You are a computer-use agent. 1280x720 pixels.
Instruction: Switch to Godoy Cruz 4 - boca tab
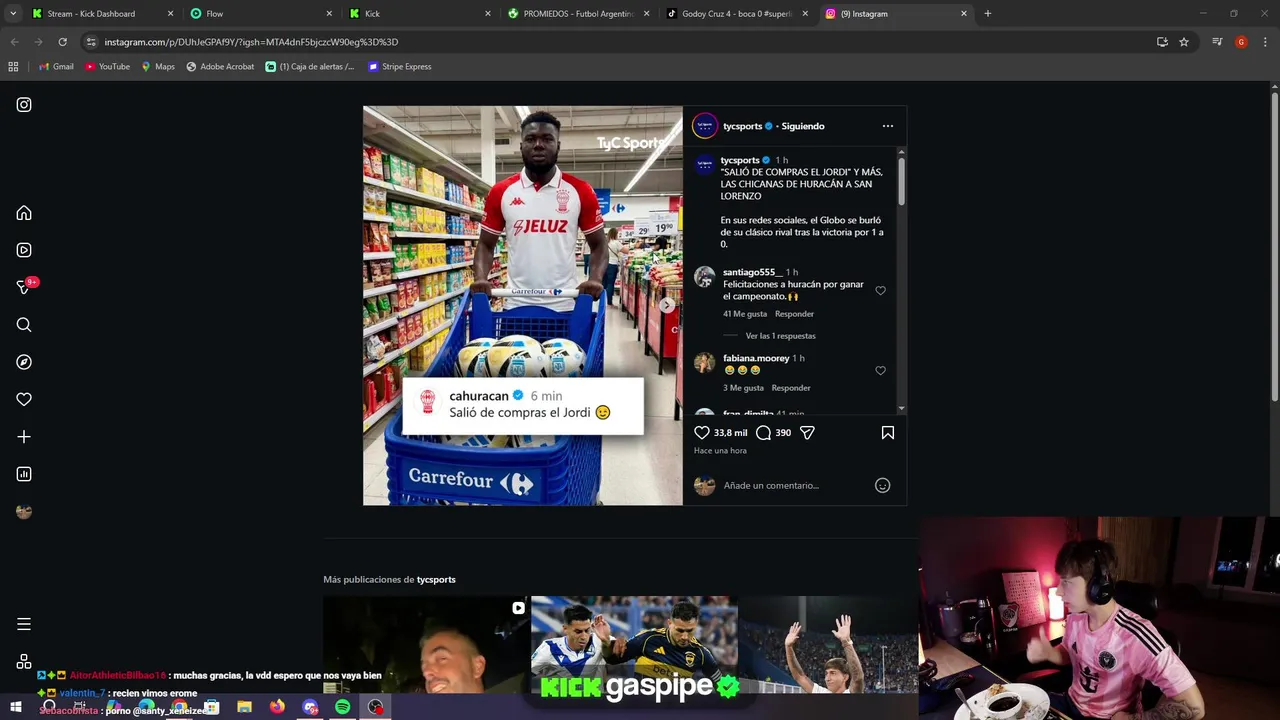pos(738,14)
